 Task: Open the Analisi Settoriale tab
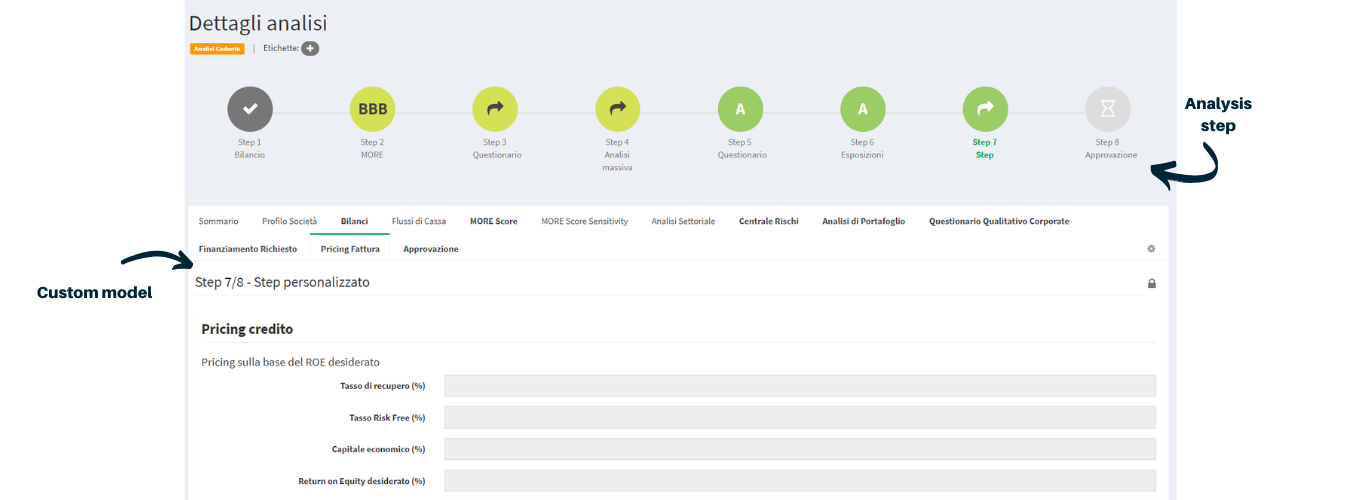683,221
